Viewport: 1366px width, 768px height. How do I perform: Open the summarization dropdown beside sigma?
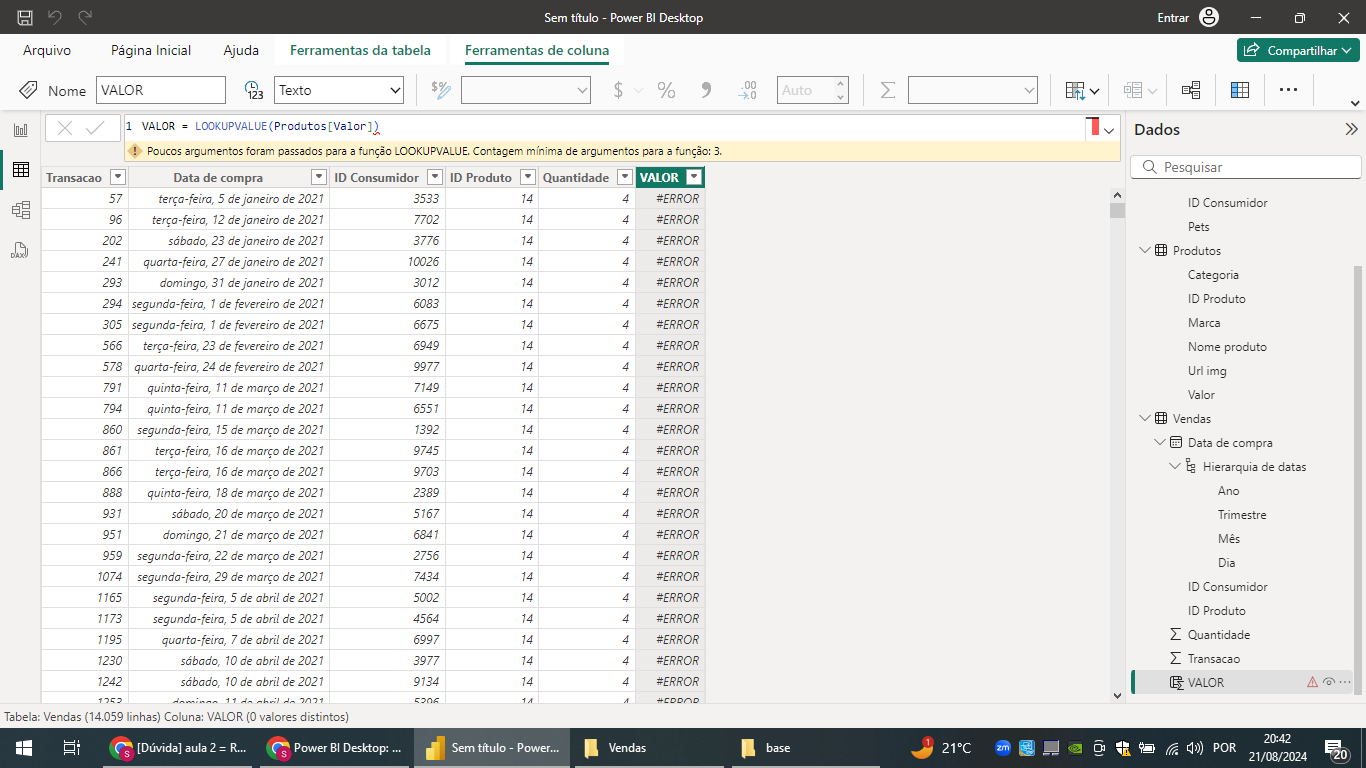point(973,90)
